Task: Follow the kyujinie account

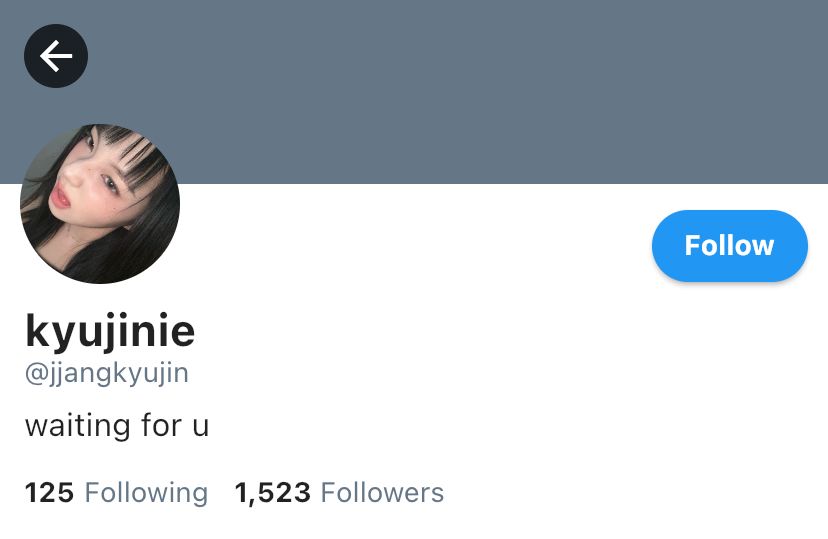Action: point(730,245)
